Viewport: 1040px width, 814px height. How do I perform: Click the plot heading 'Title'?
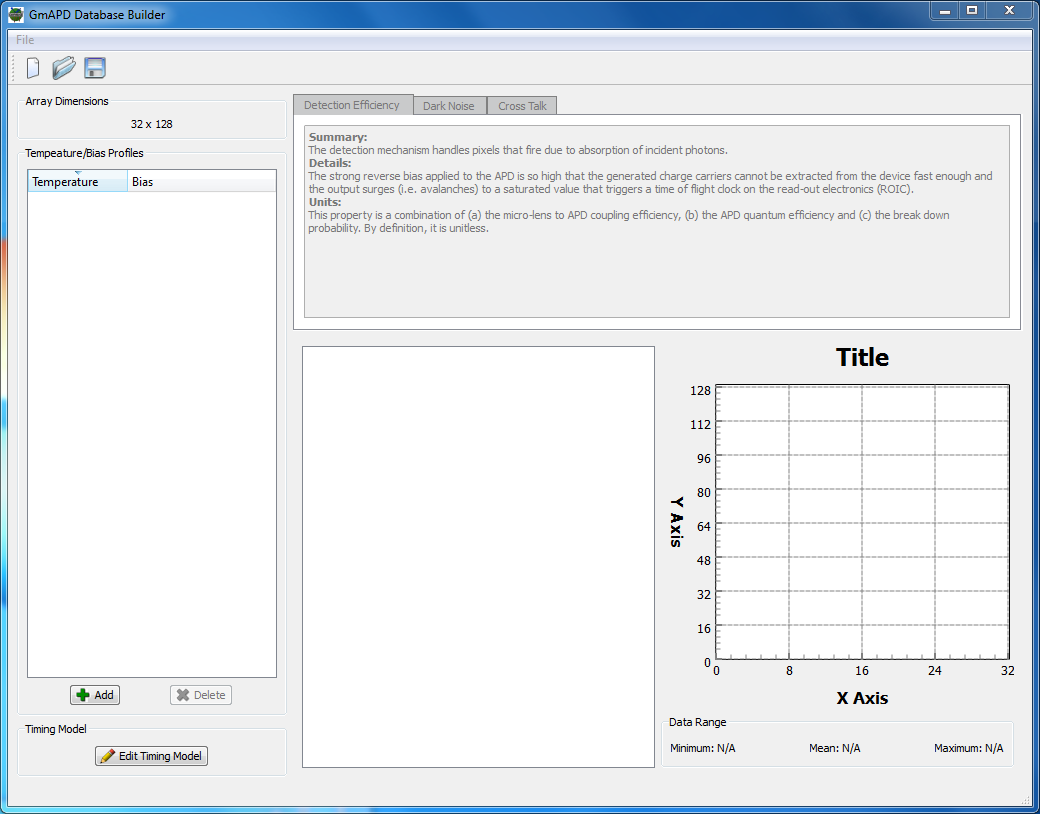tap(862, 357)
